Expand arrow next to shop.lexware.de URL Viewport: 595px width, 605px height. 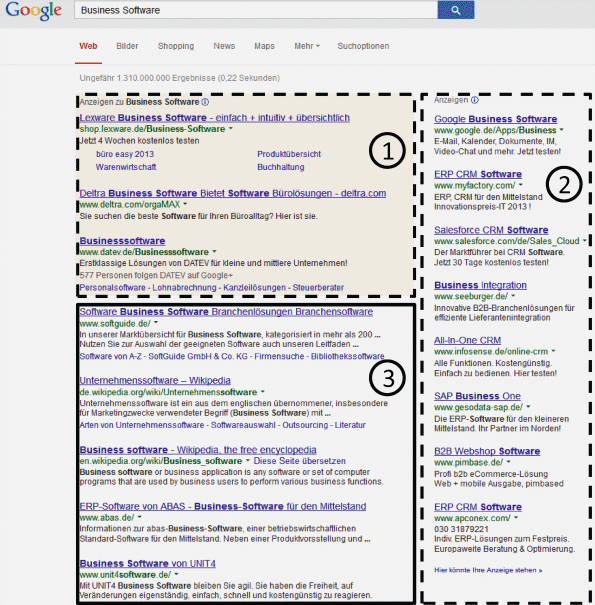tap(231, 128)
